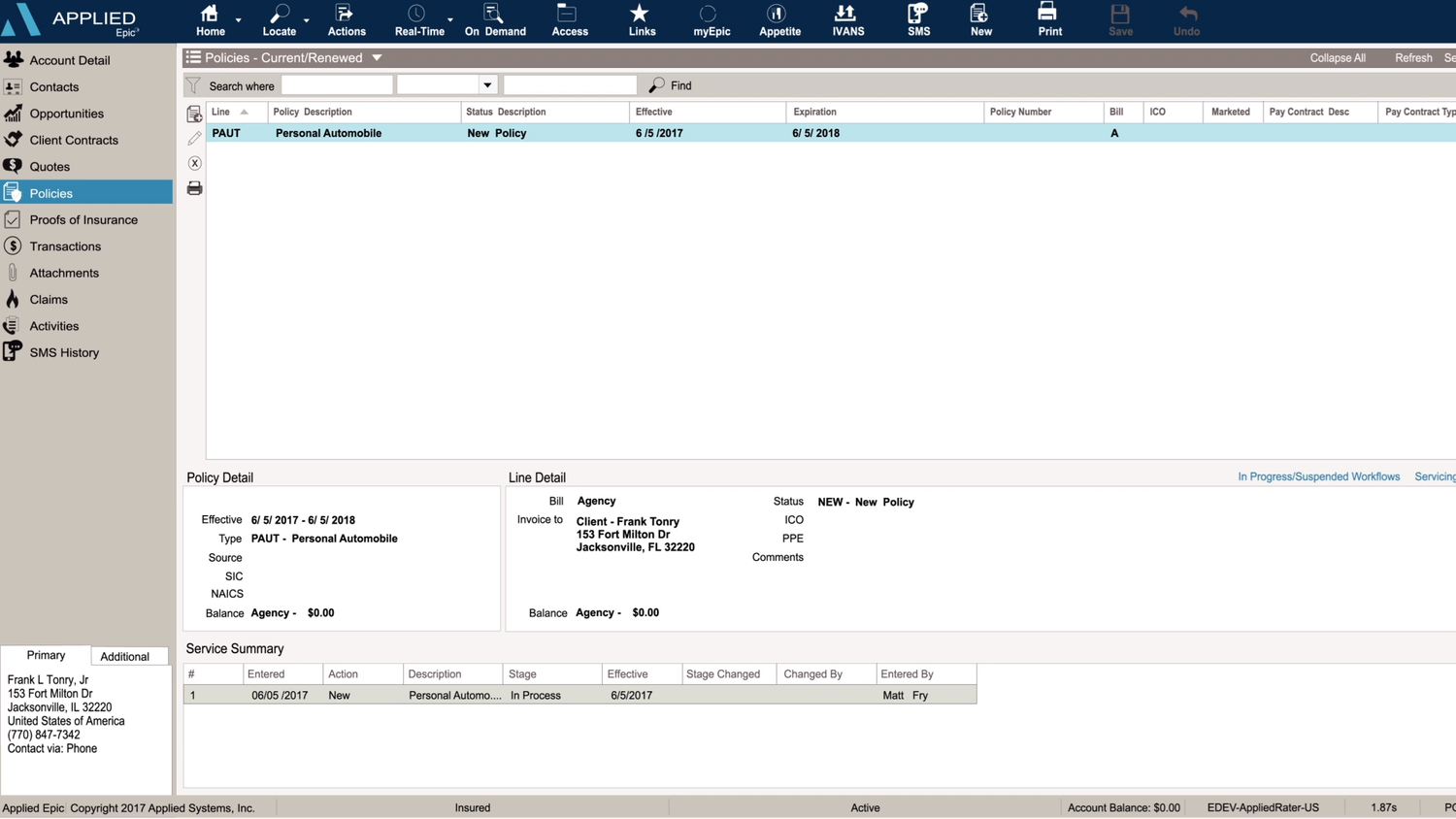
Task: Click the pencil edit icon beside the policy list
Action: [194, 138]
